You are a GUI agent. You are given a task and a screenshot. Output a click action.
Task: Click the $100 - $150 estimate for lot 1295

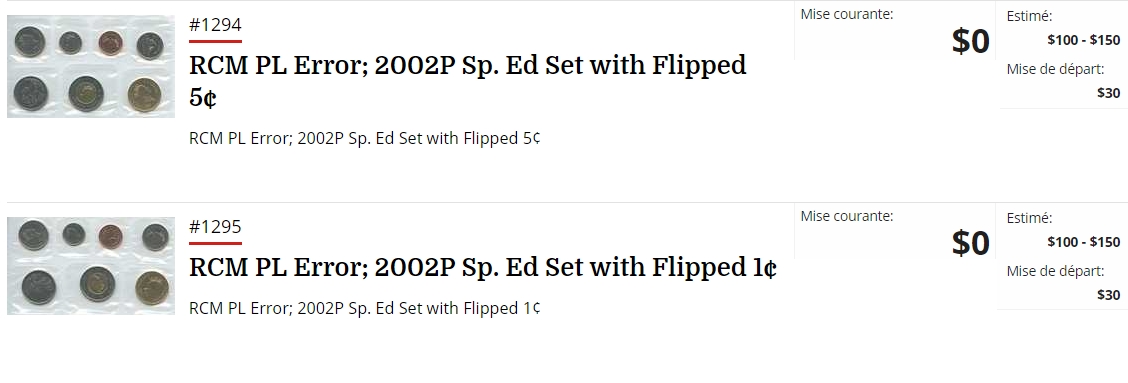(x=1083, y=242)
